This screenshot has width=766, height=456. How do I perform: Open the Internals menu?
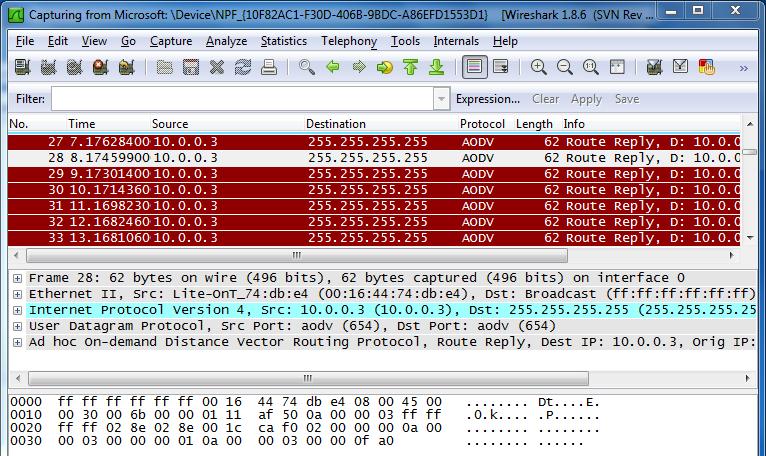[x=456, y=41]
